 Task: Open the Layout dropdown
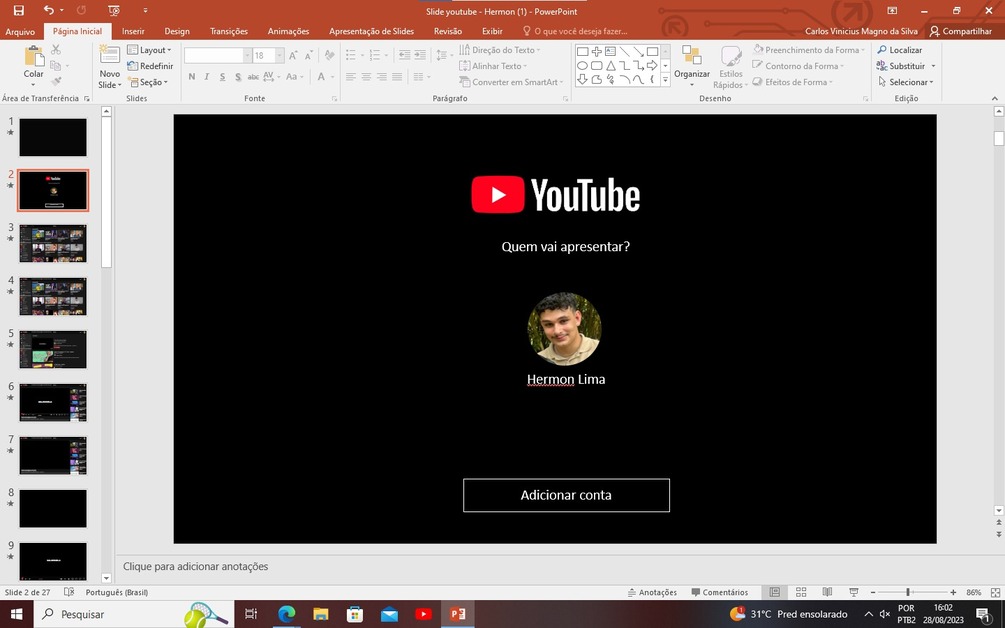(x=149, y=50)
